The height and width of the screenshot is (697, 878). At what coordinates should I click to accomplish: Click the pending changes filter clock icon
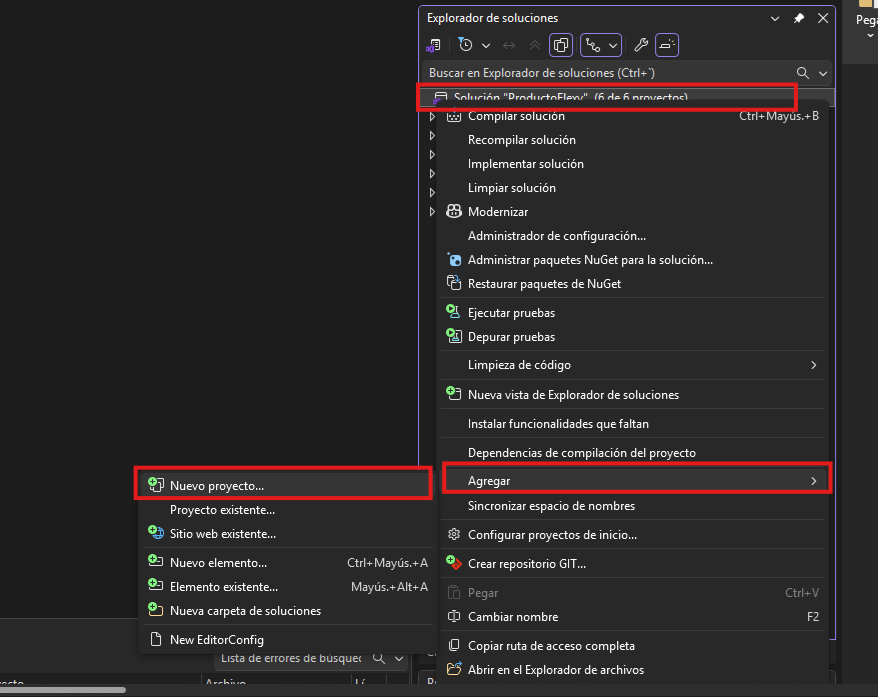[466, 45]
